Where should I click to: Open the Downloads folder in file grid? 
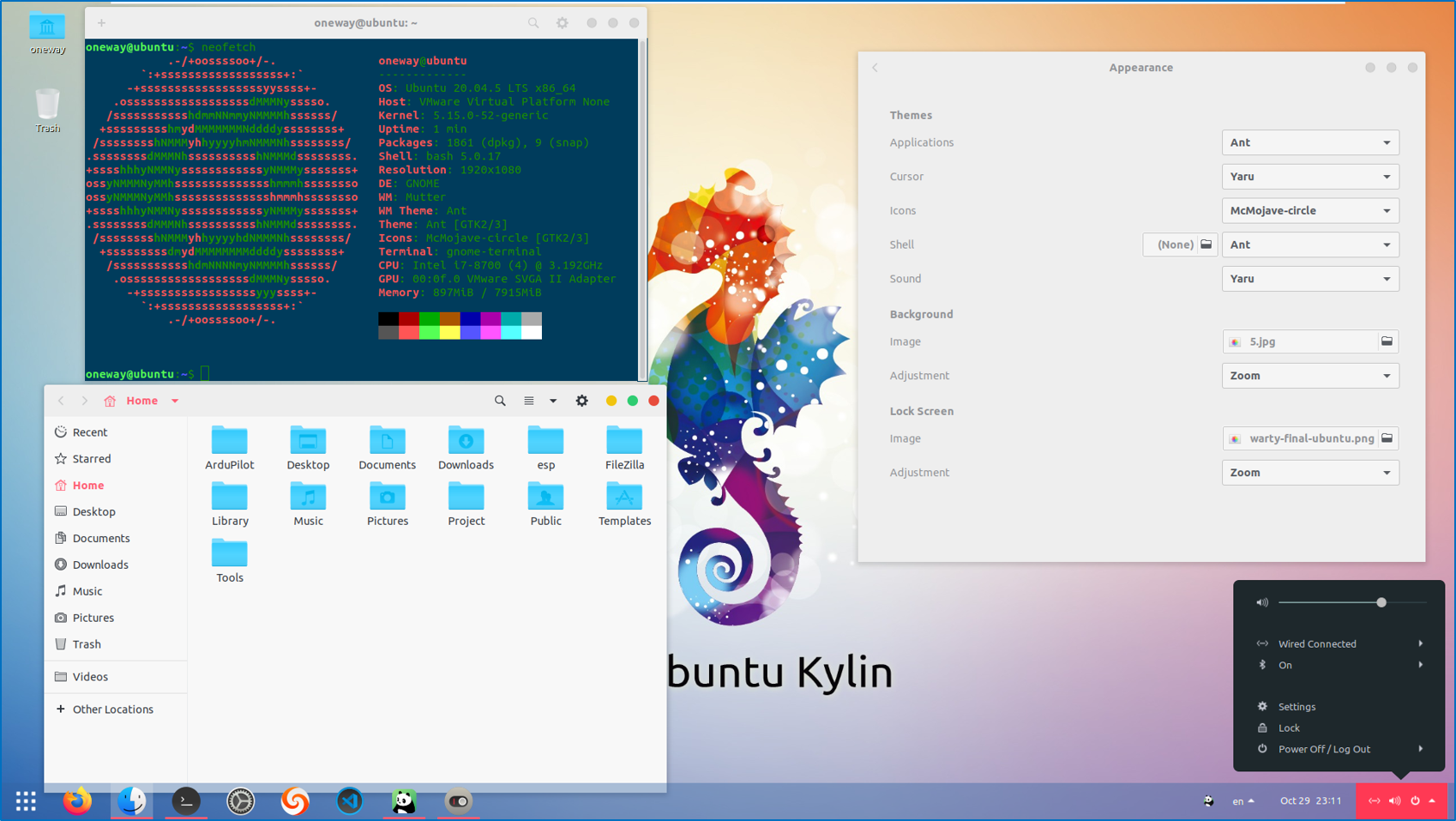click(x=466, y=448)
